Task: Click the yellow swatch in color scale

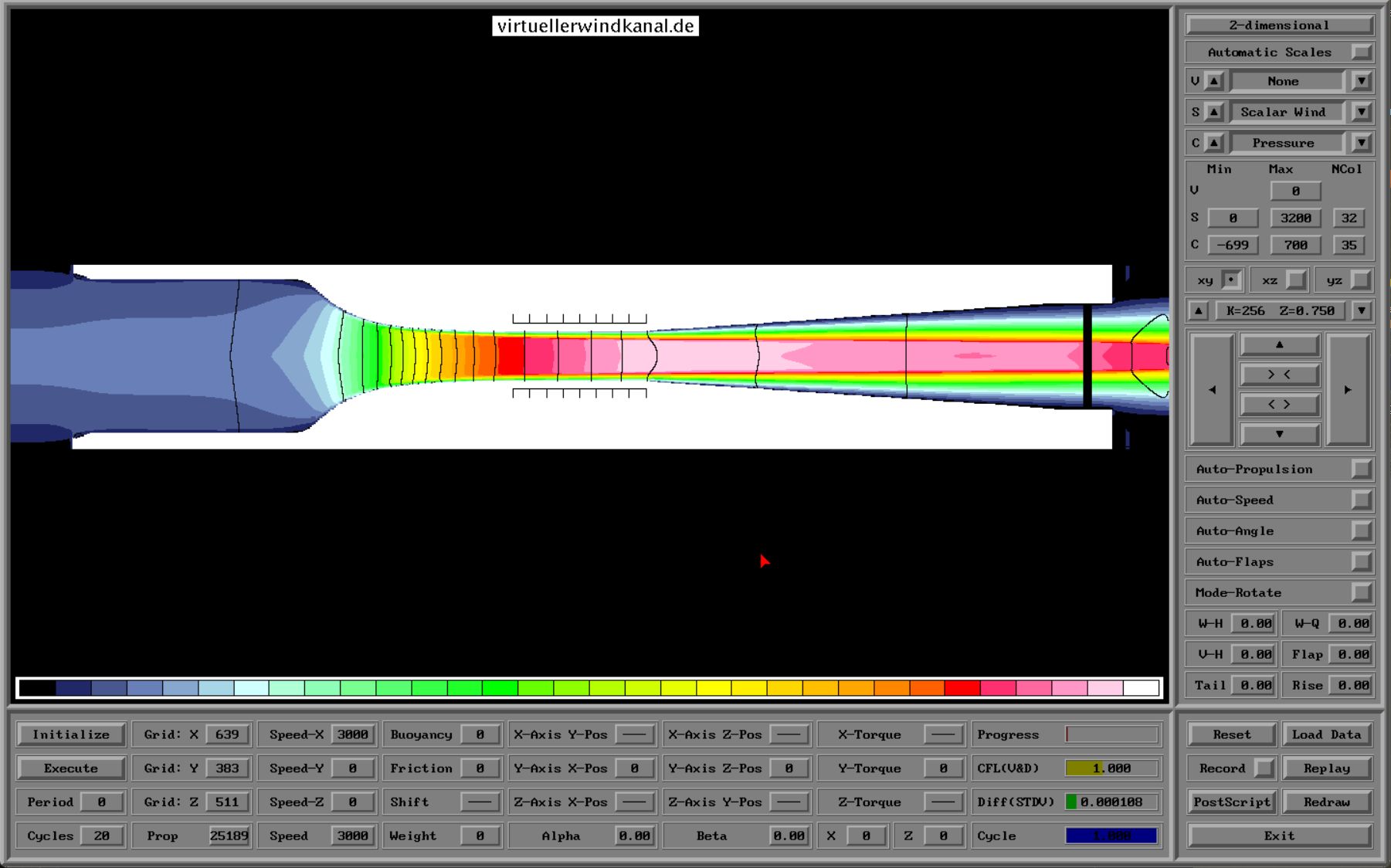Action: coord(713,687)
